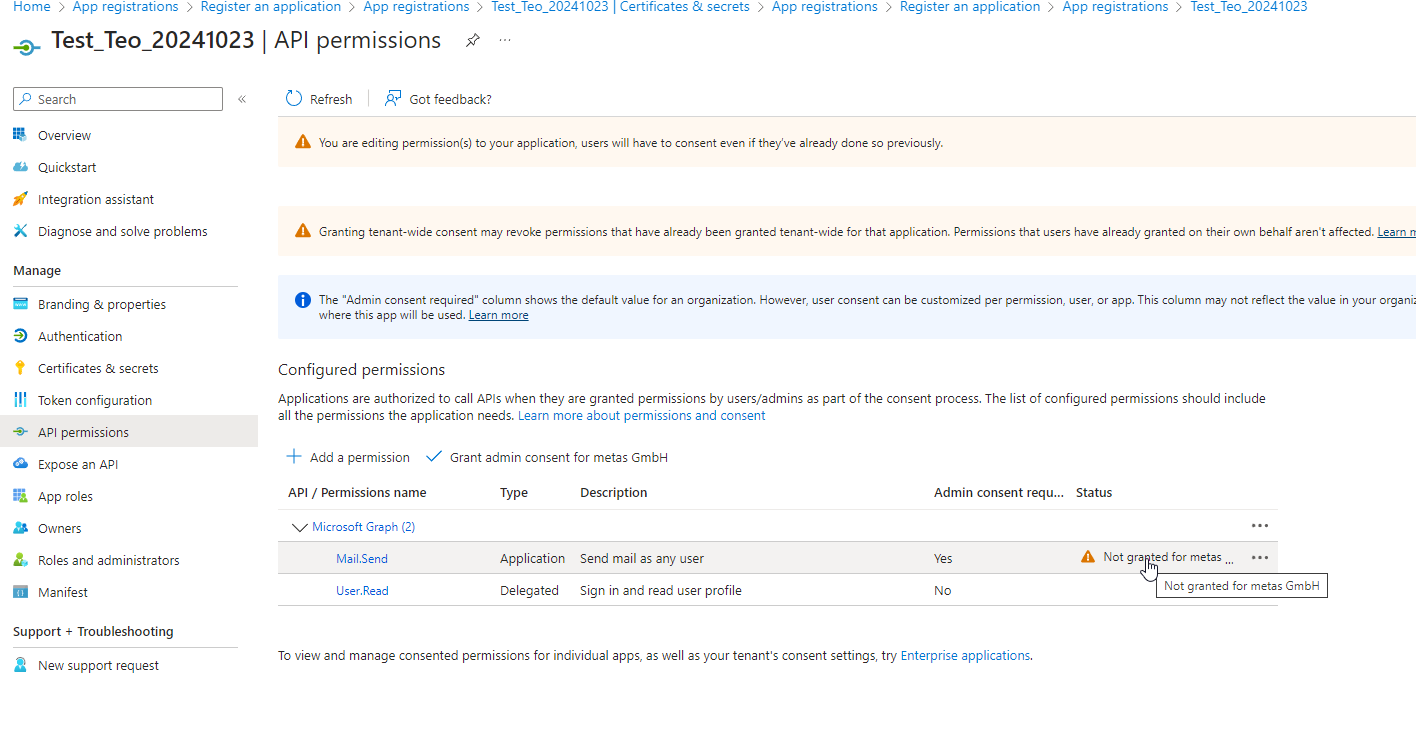Screen dimensions: 1416x729
Task: Click the Quickstart cloud icon
Action: coord(20,167)
